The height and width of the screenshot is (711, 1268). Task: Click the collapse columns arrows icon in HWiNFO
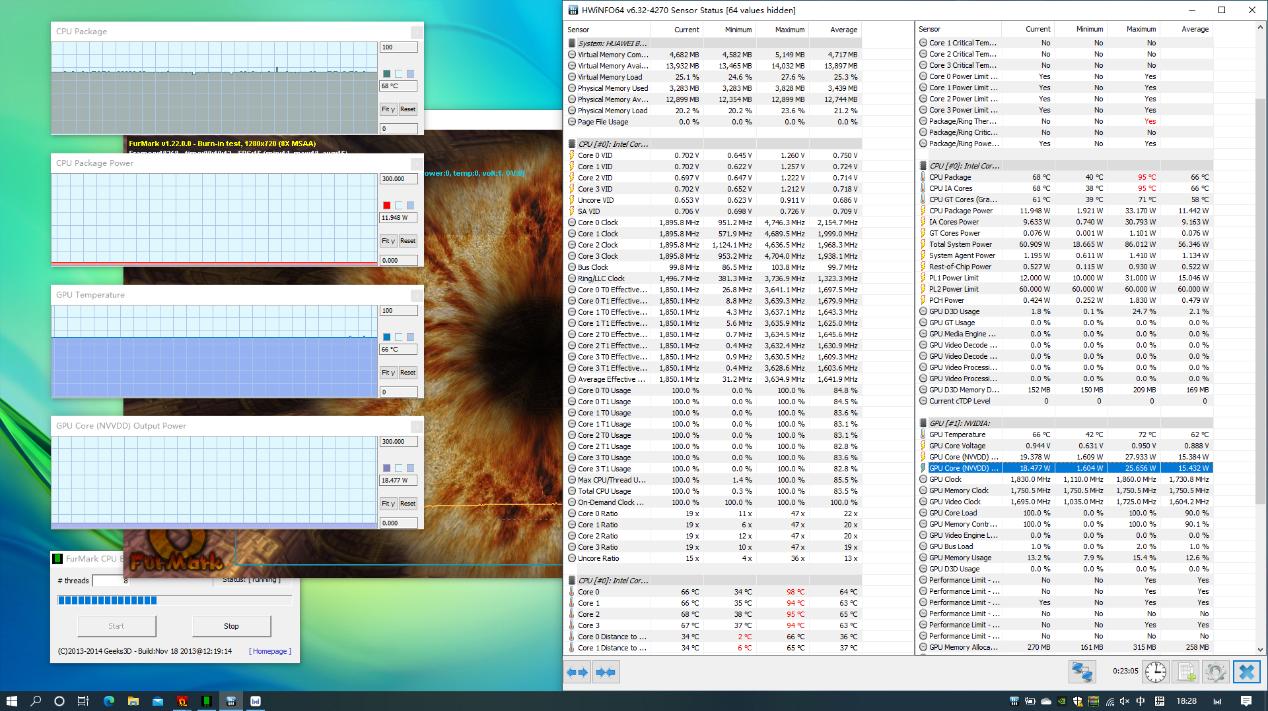605,672
